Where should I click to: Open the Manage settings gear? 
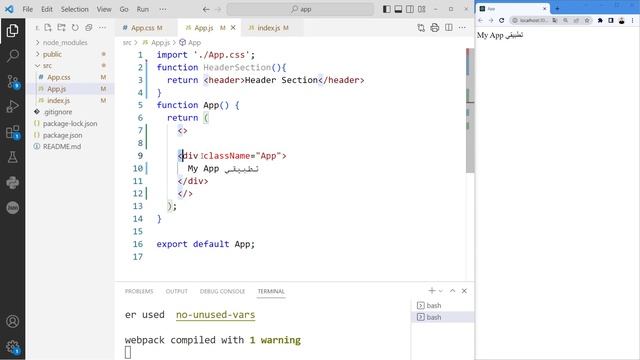click(x=12, y=347)
